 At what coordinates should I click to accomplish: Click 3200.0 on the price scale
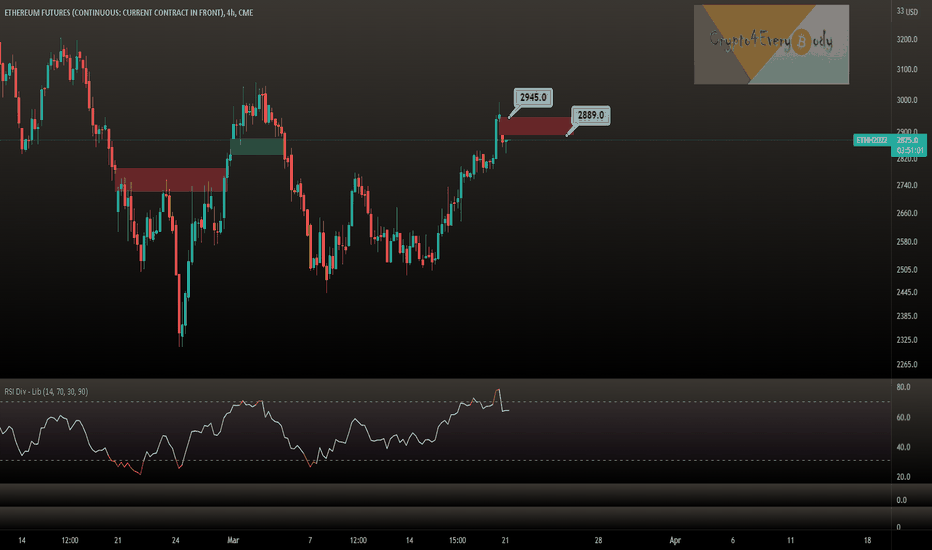click(907, 40)
